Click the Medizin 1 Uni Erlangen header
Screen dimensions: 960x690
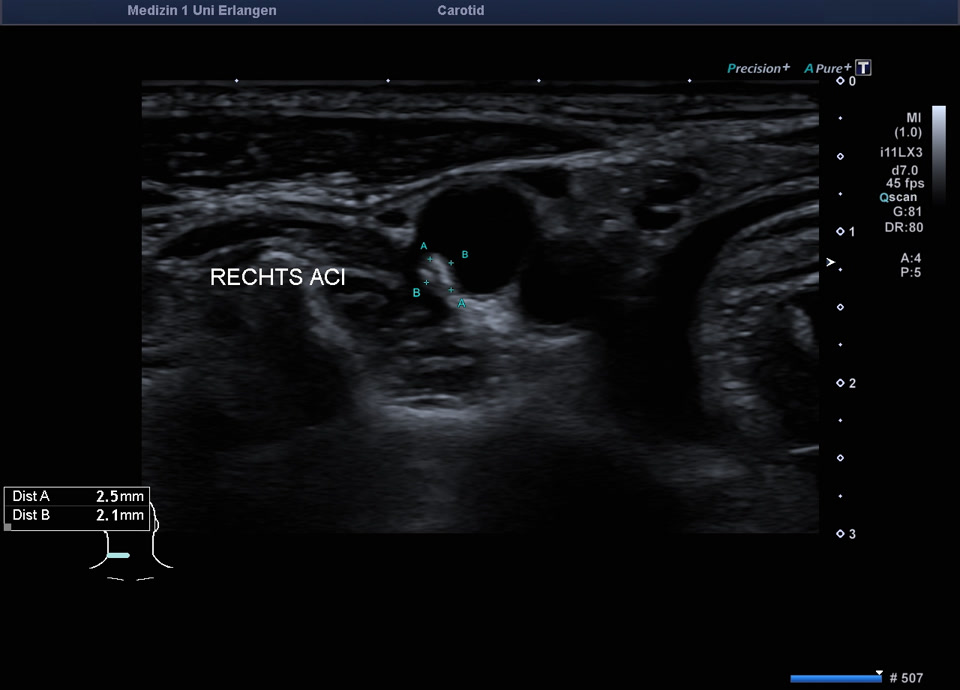[x=201, y=10]
